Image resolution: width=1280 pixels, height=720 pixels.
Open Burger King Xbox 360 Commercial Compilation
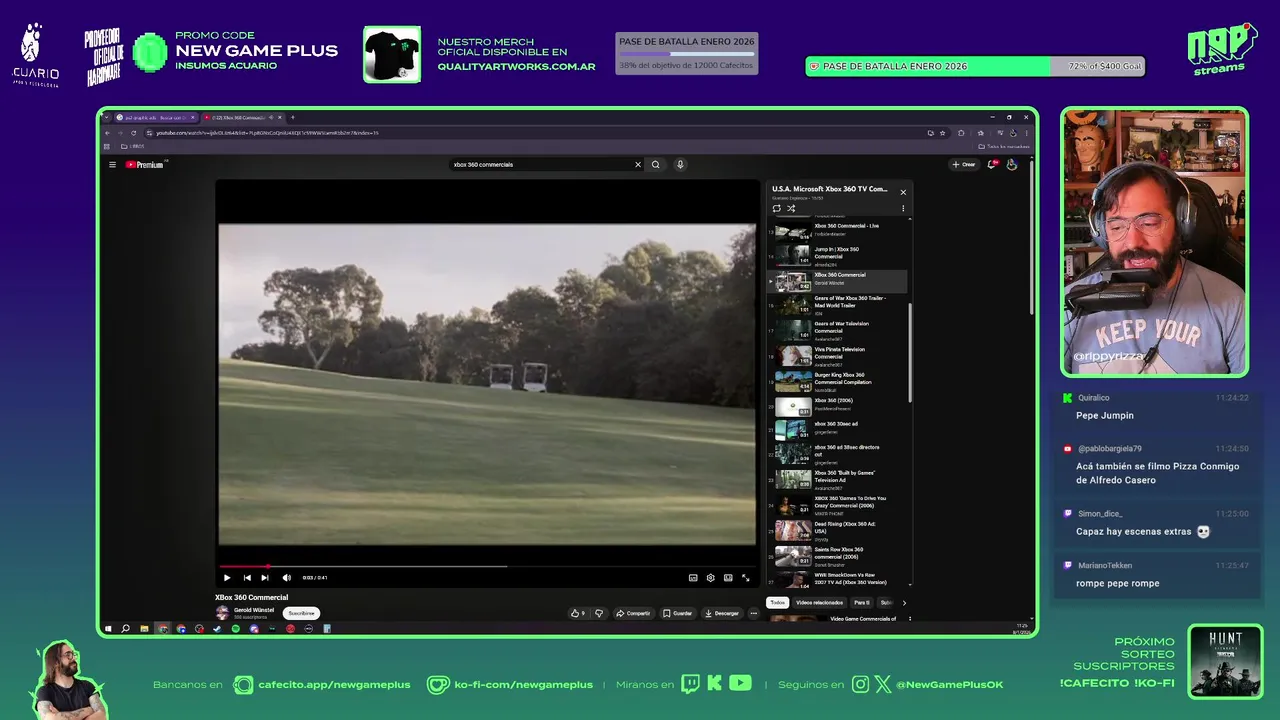point(837,381)
